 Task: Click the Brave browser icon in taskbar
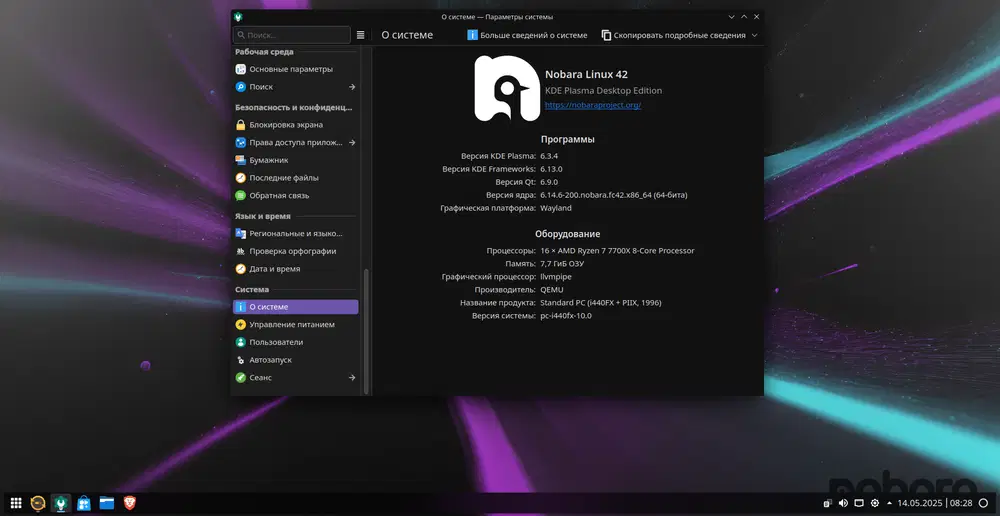[x=129, y=502]
